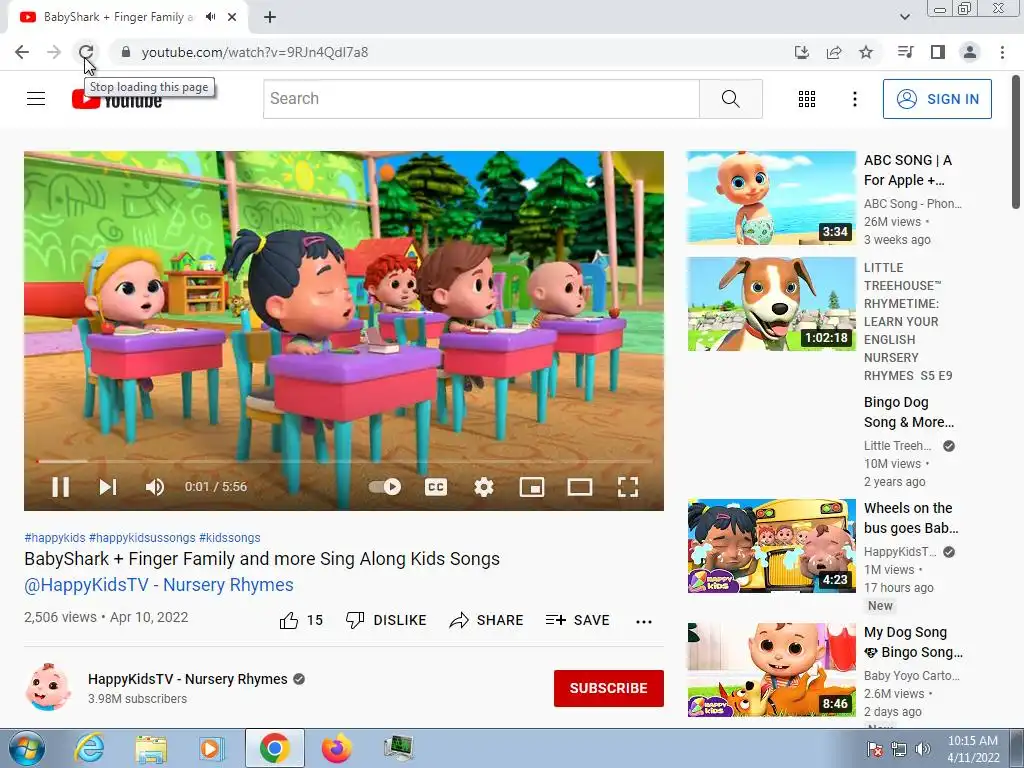1024x768 pixels.
Task: Open Windows Start menu
Action: pyautogui.click(x=25, y=748)
